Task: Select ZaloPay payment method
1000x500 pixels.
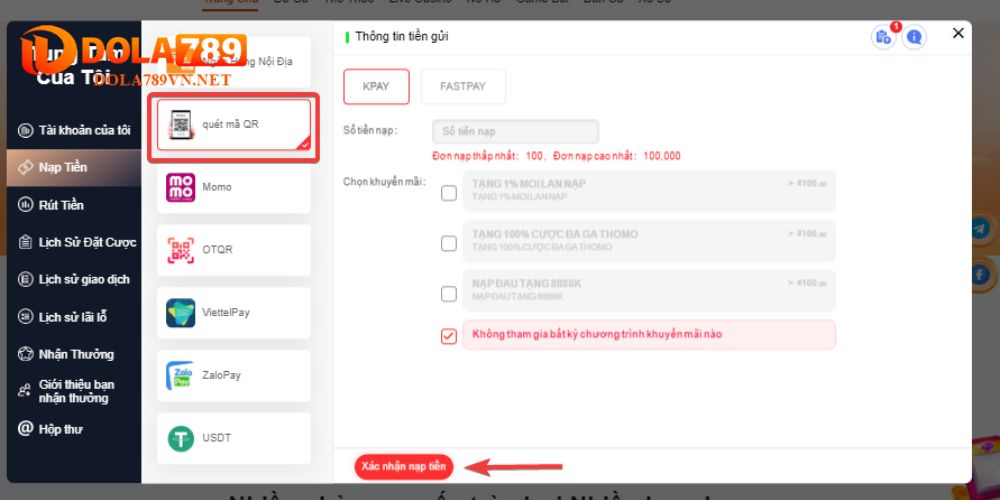Action: [x=233, y=376]
